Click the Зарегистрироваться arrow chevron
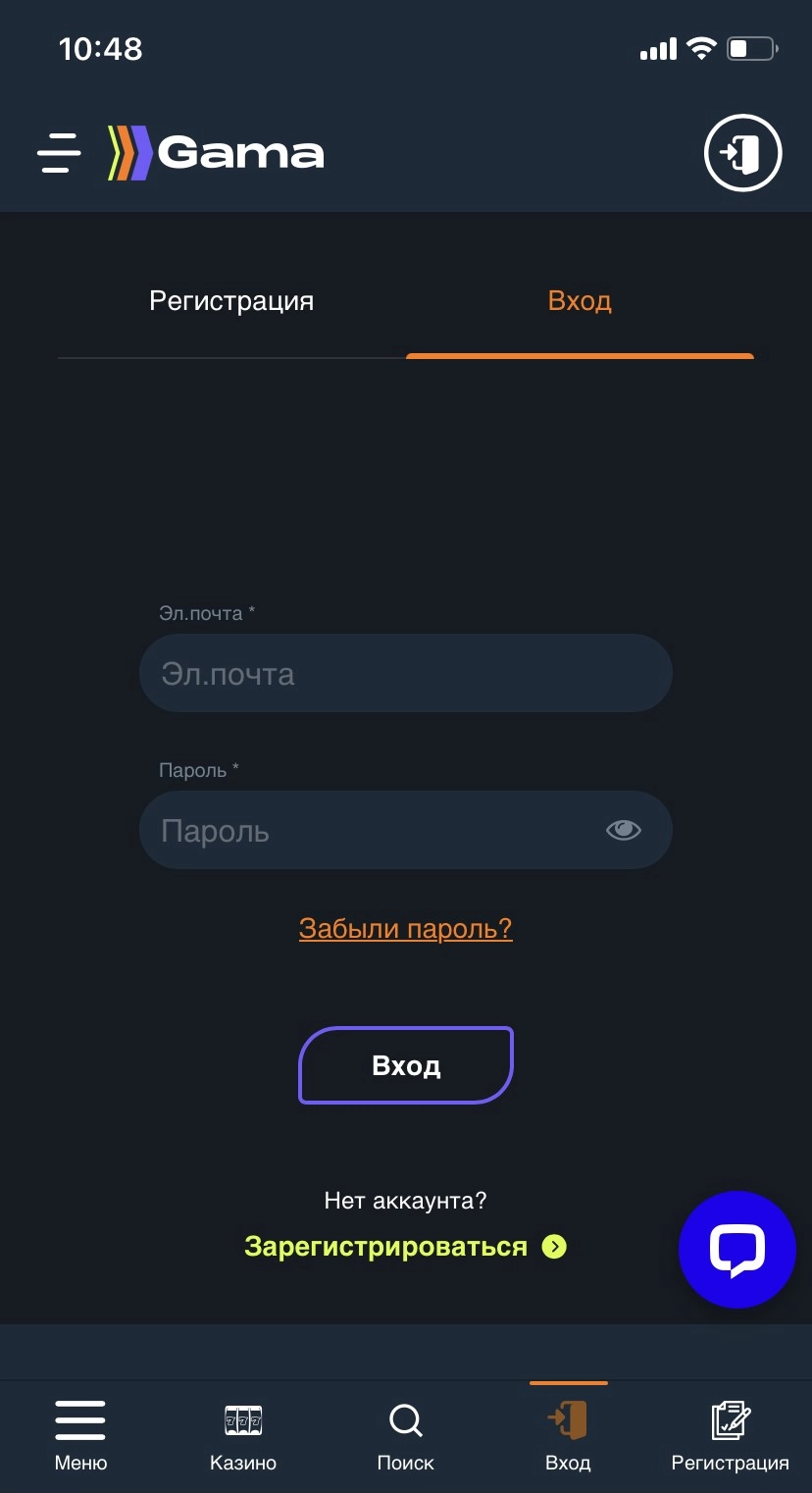 [x=555, y=1246]
